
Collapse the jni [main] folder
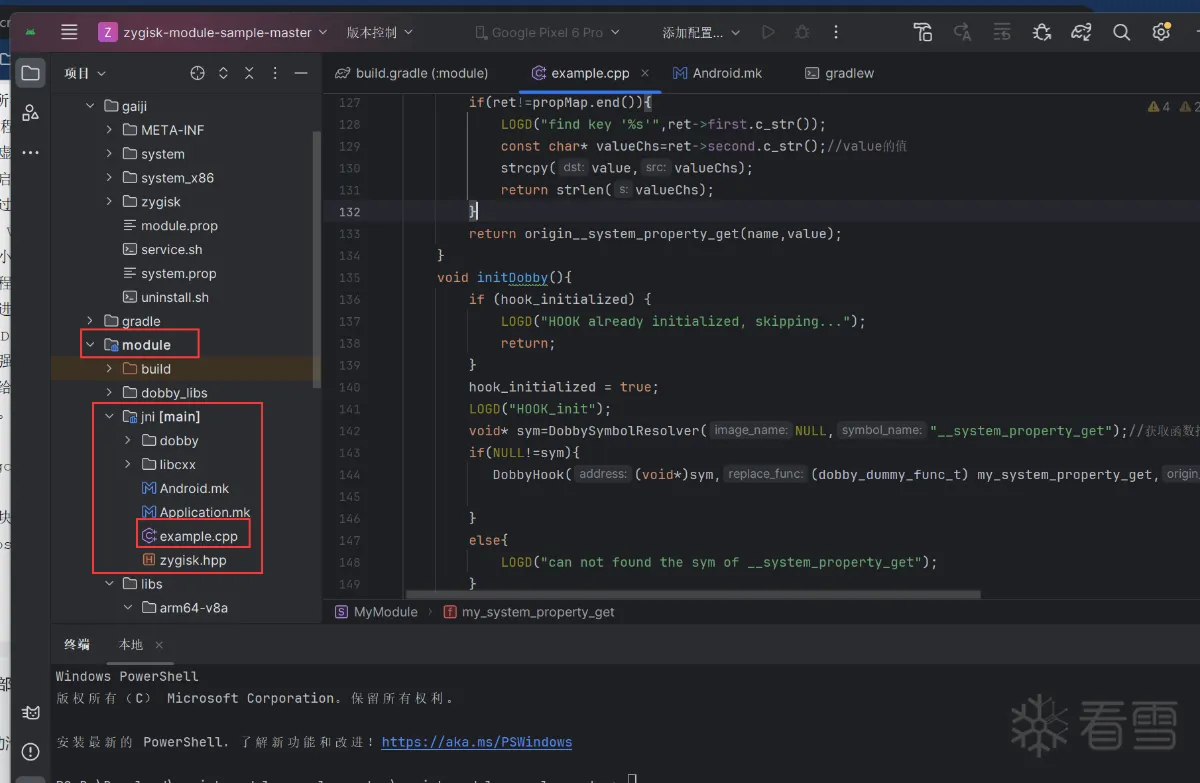coord(110,417)
